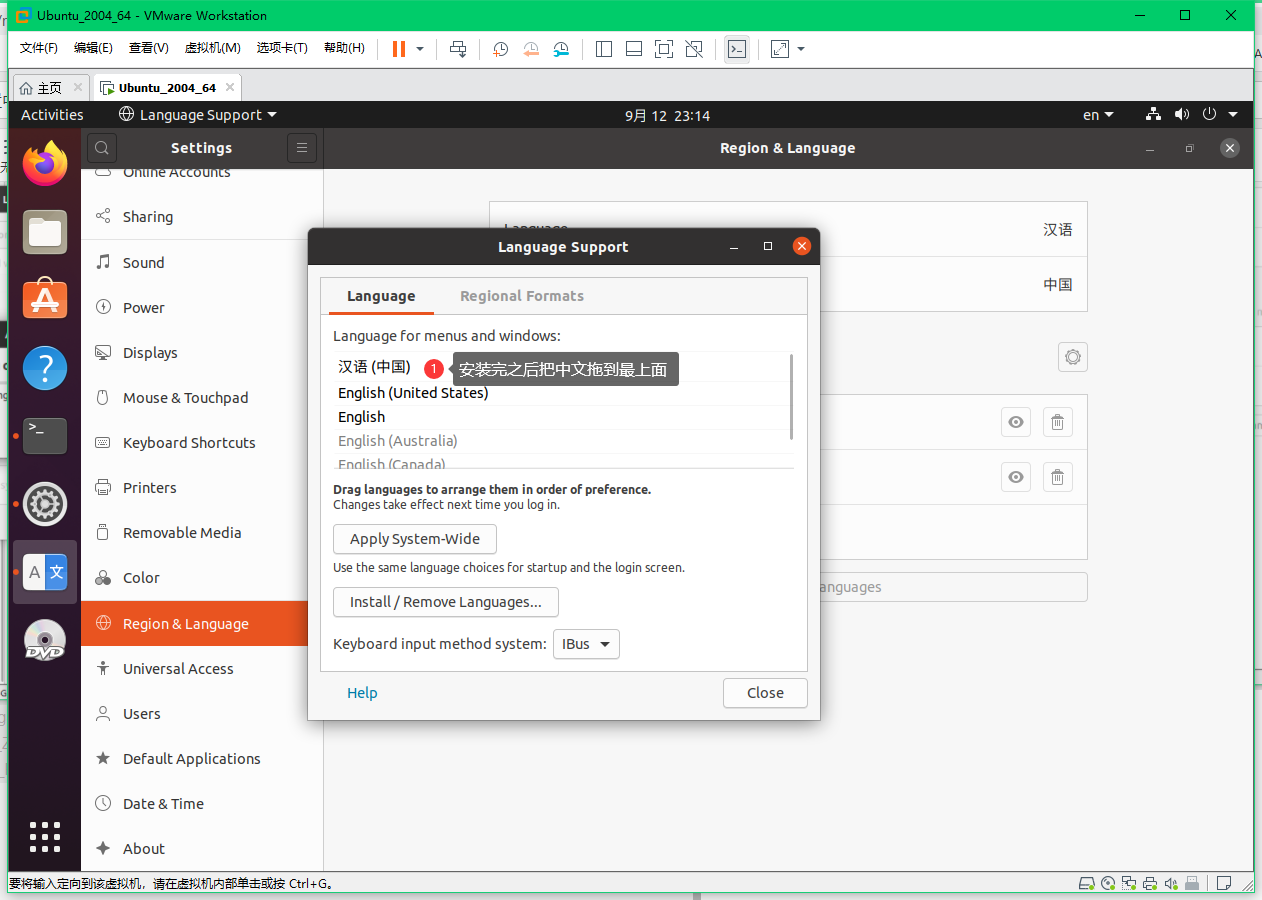Select 汉语 (中国) in language list

pos(374,367)
